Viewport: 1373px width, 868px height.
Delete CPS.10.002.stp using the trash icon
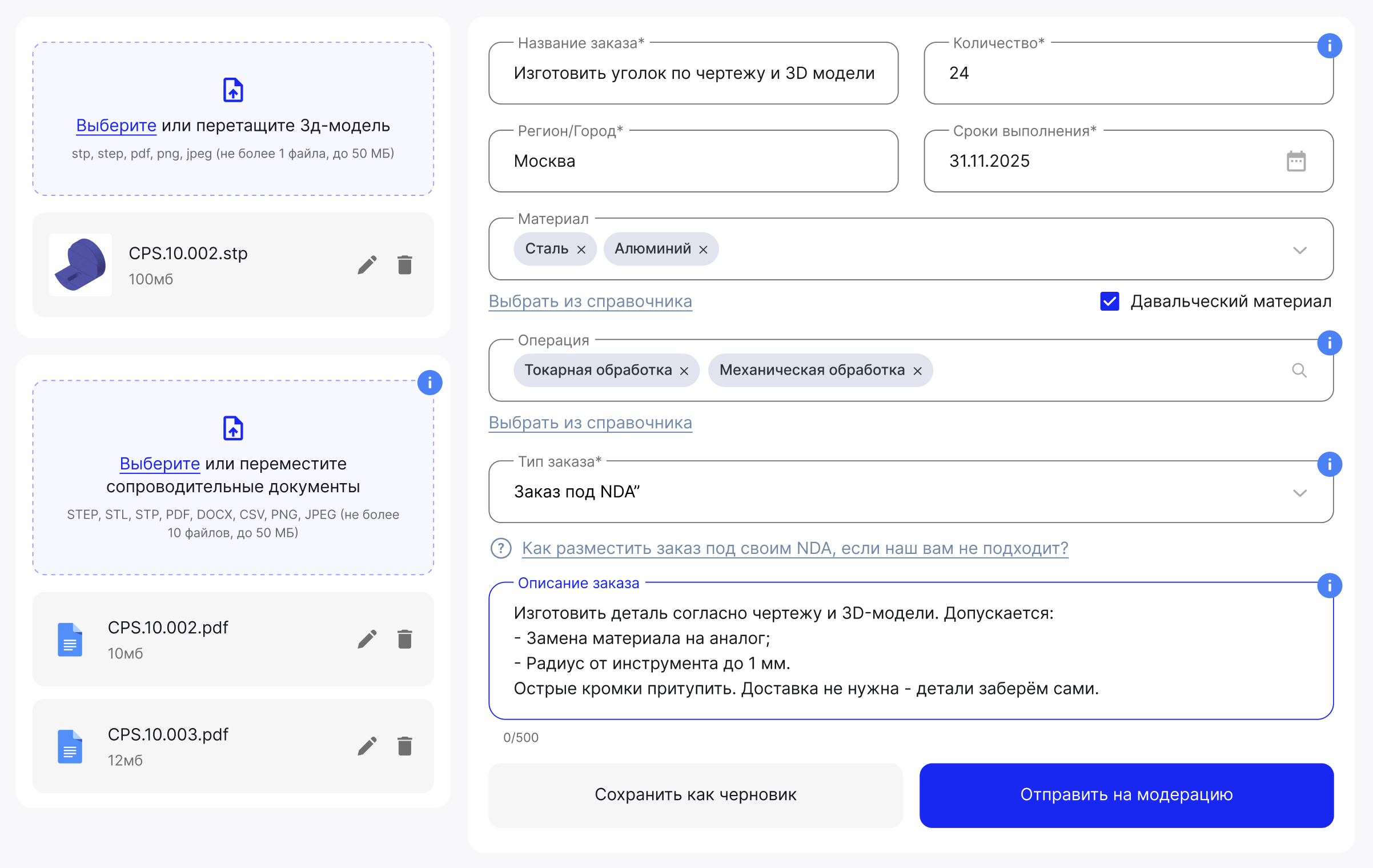[x=405, y=264]
